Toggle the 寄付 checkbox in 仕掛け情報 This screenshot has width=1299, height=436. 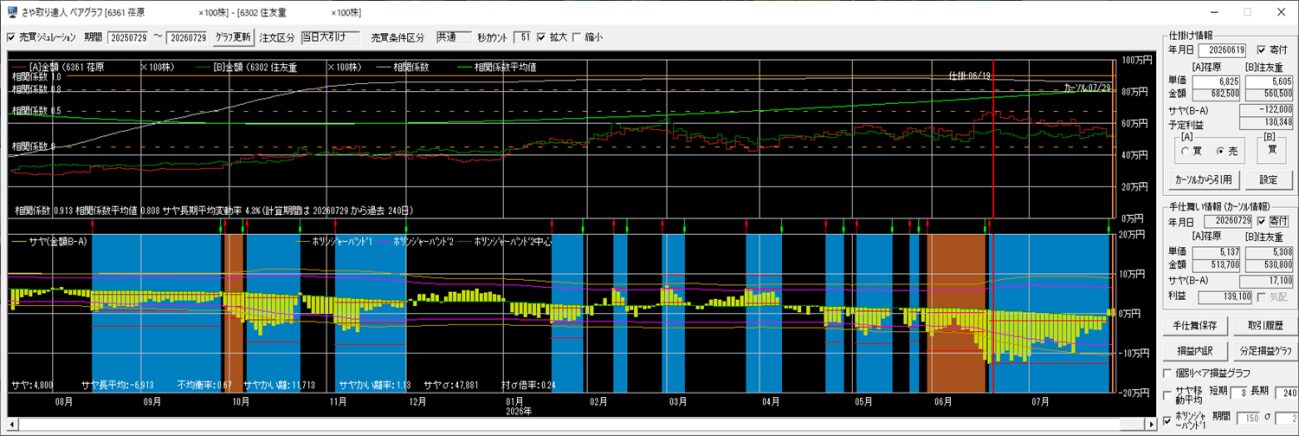pyautogui.click(x=1263, y=49)
